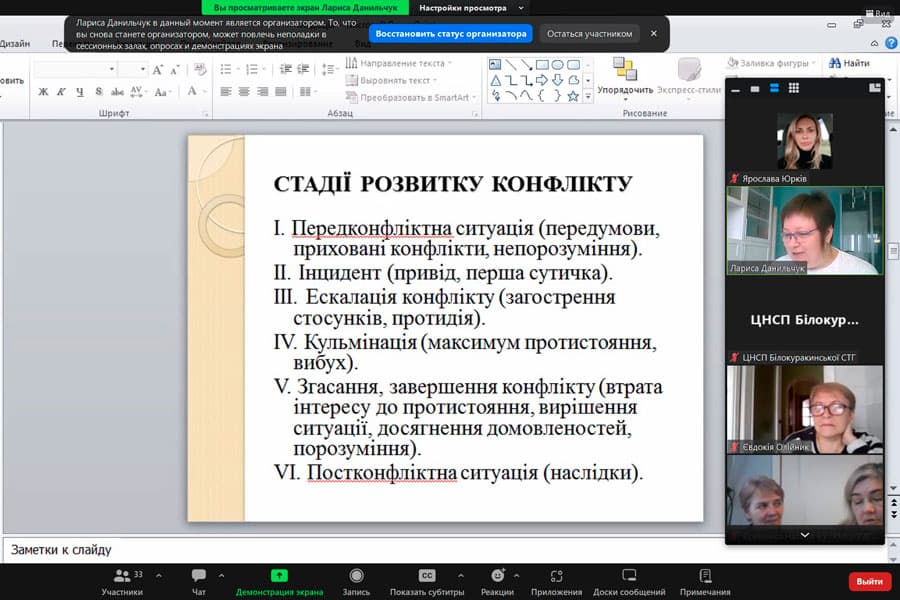Screen dimensions: 900x600
Task: Open the Направление текста dropdown
Action: [x=398, y=63]
